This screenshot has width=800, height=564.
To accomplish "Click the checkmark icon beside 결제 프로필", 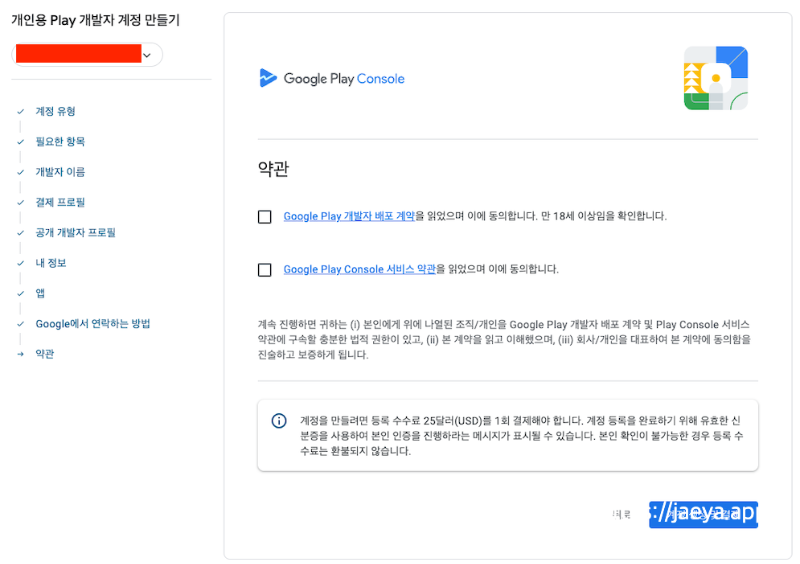I will click(20, 202).
